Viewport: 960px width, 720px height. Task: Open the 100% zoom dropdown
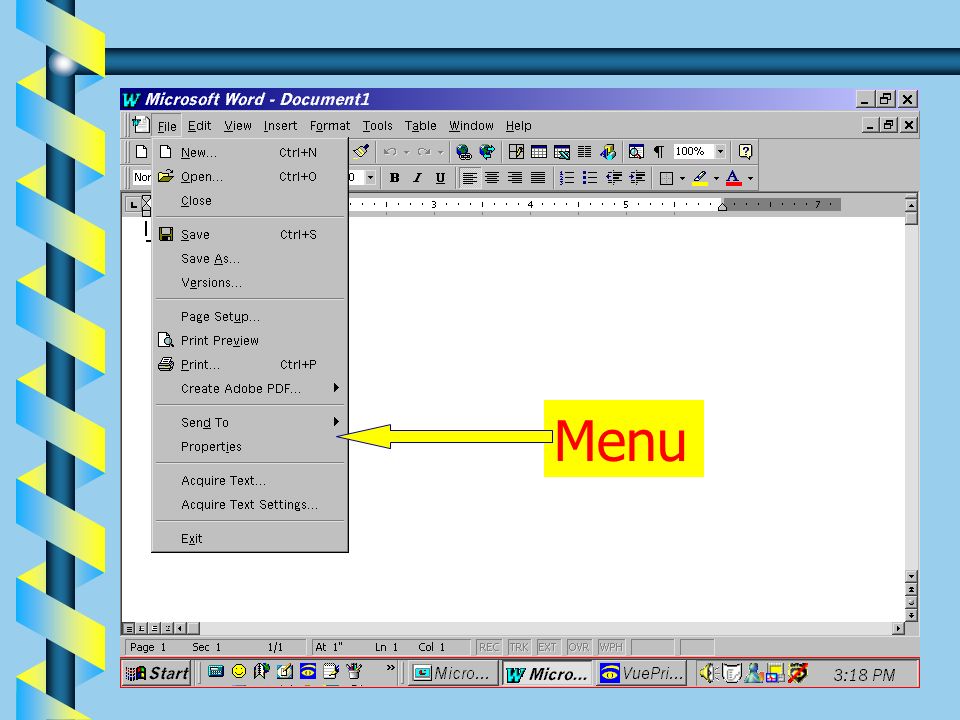click(721, 151)
